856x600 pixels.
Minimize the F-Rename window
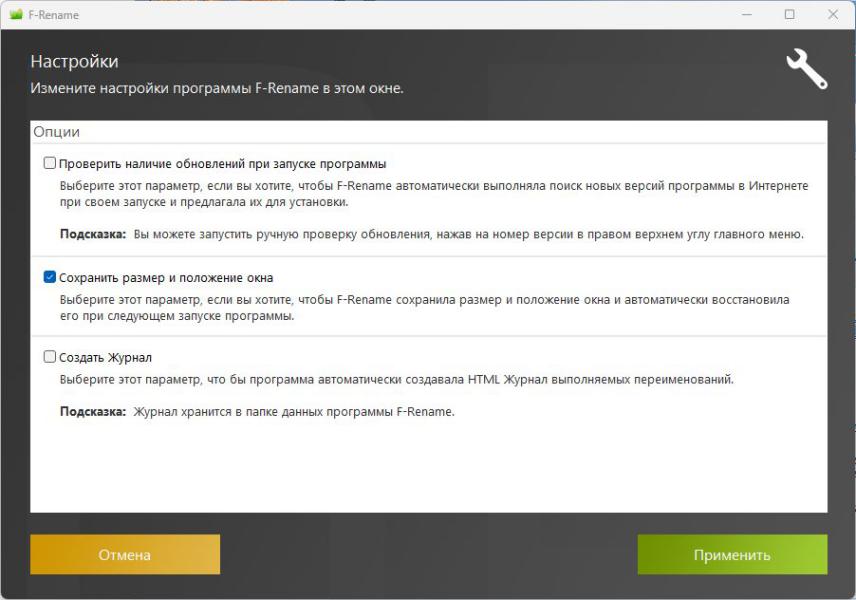pyautogui.click(x=747, y=15)
